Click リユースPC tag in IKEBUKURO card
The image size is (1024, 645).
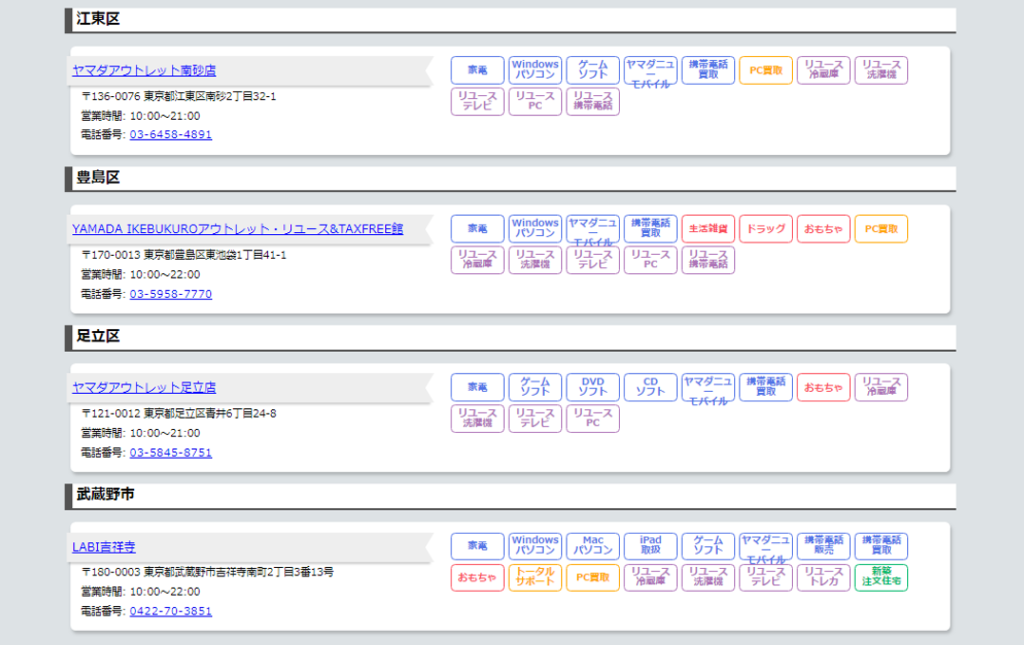650,260
